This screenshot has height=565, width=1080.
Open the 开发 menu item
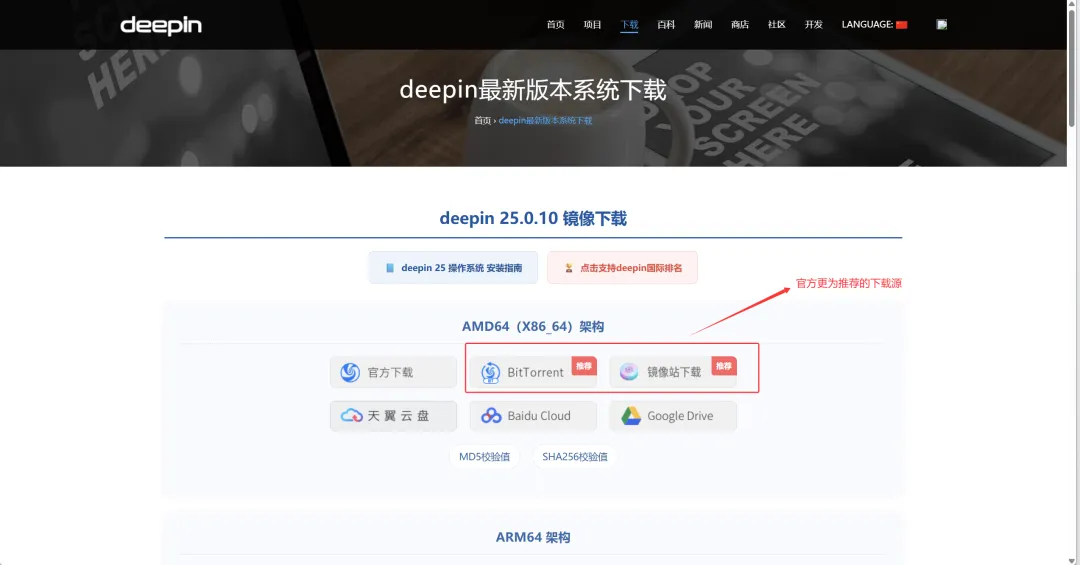click(x=813, y=25)
